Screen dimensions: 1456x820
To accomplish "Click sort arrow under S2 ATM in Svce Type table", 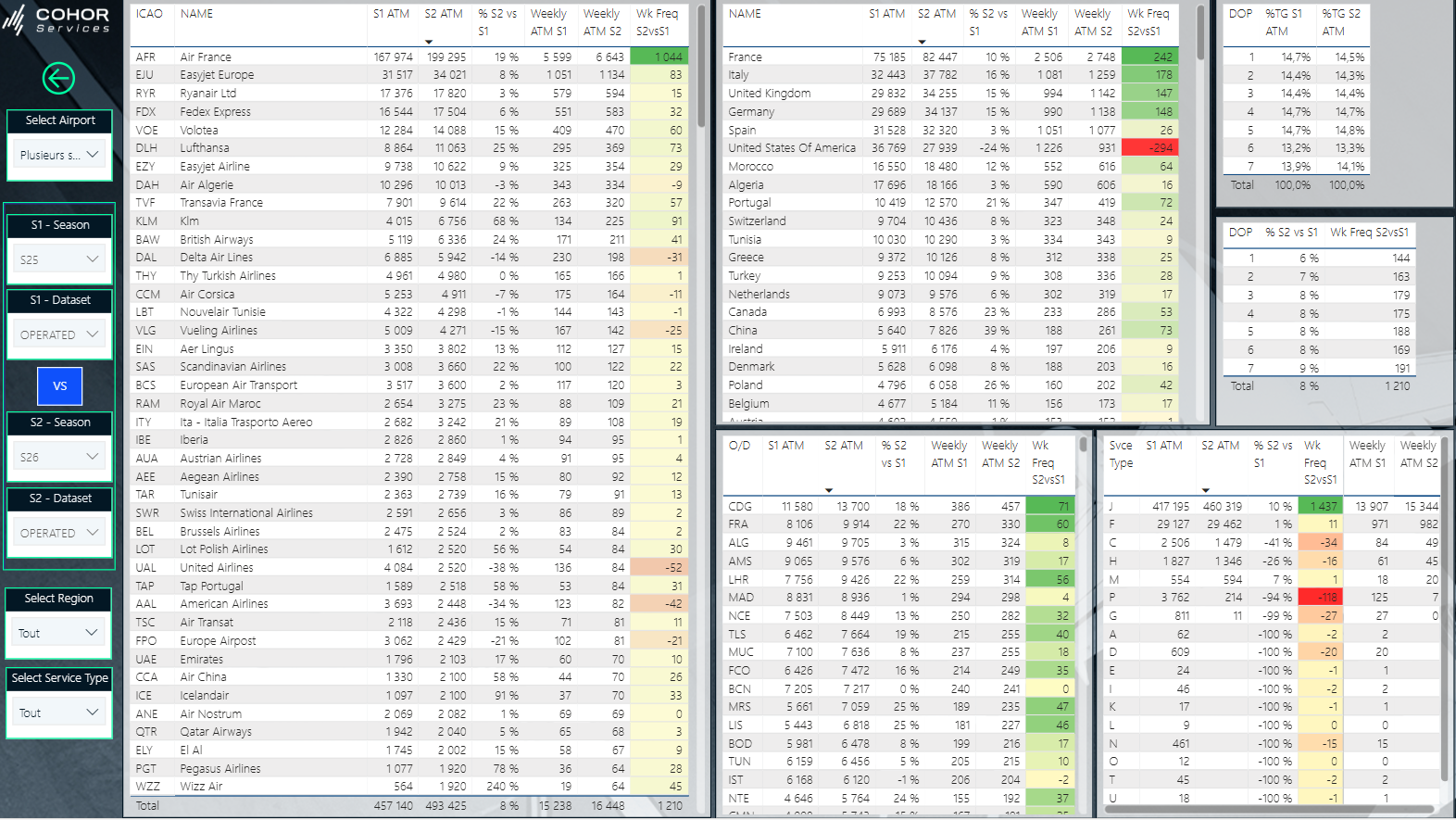I will point(1205,490).
